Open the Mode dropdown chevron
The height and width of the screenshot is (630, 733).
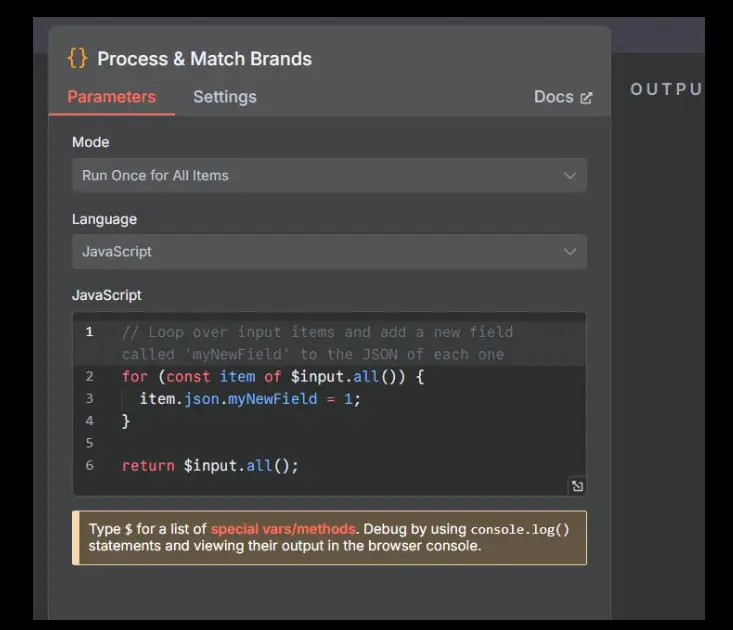[x=569, y=176]
